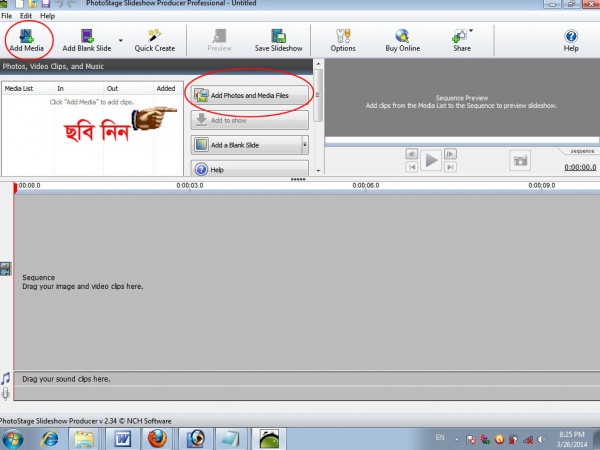This screenshot has width=600, height=450.
Task: Show hidden tray icons arrow
Action: coord(457,439)
